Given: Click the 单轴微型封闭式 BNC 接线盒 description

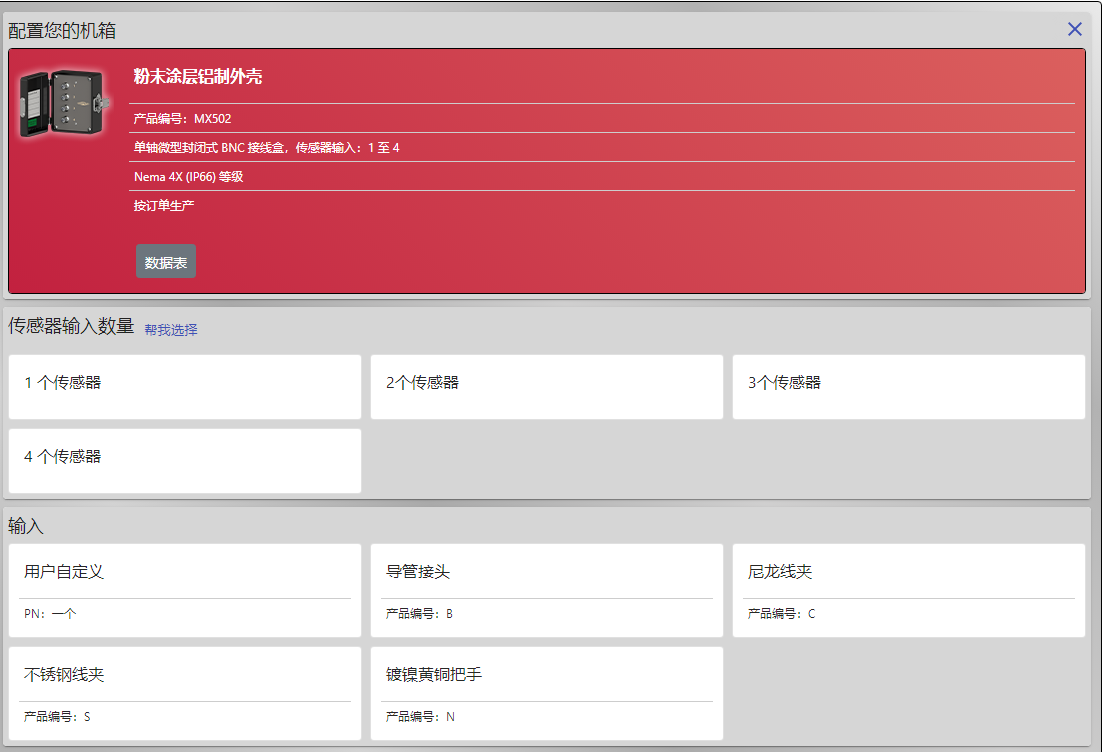Looking at the screenshot, I should [x=266, y=148].
